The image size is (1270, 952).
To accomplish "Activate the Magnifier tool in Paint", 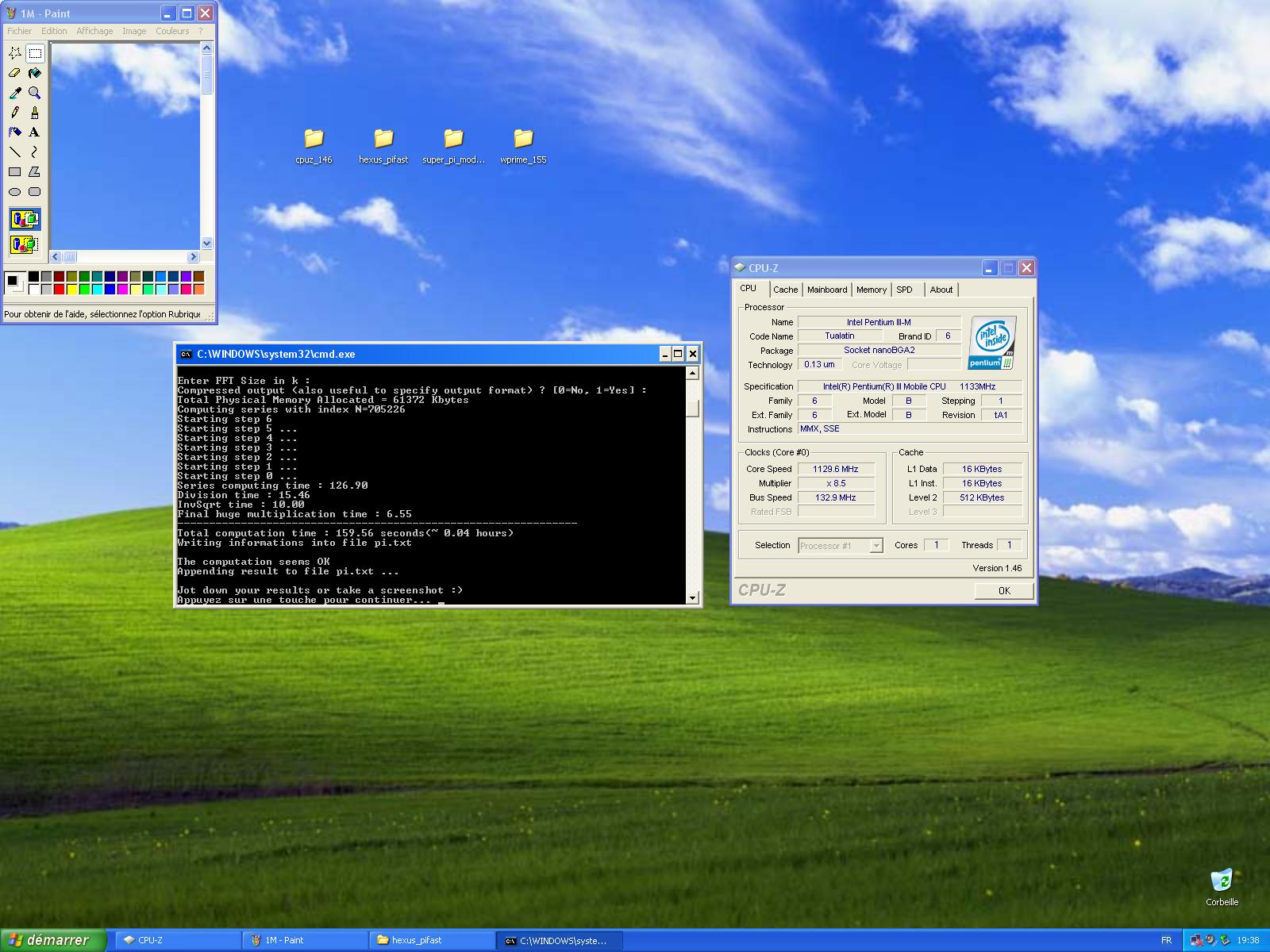I will tap(35, 93).
